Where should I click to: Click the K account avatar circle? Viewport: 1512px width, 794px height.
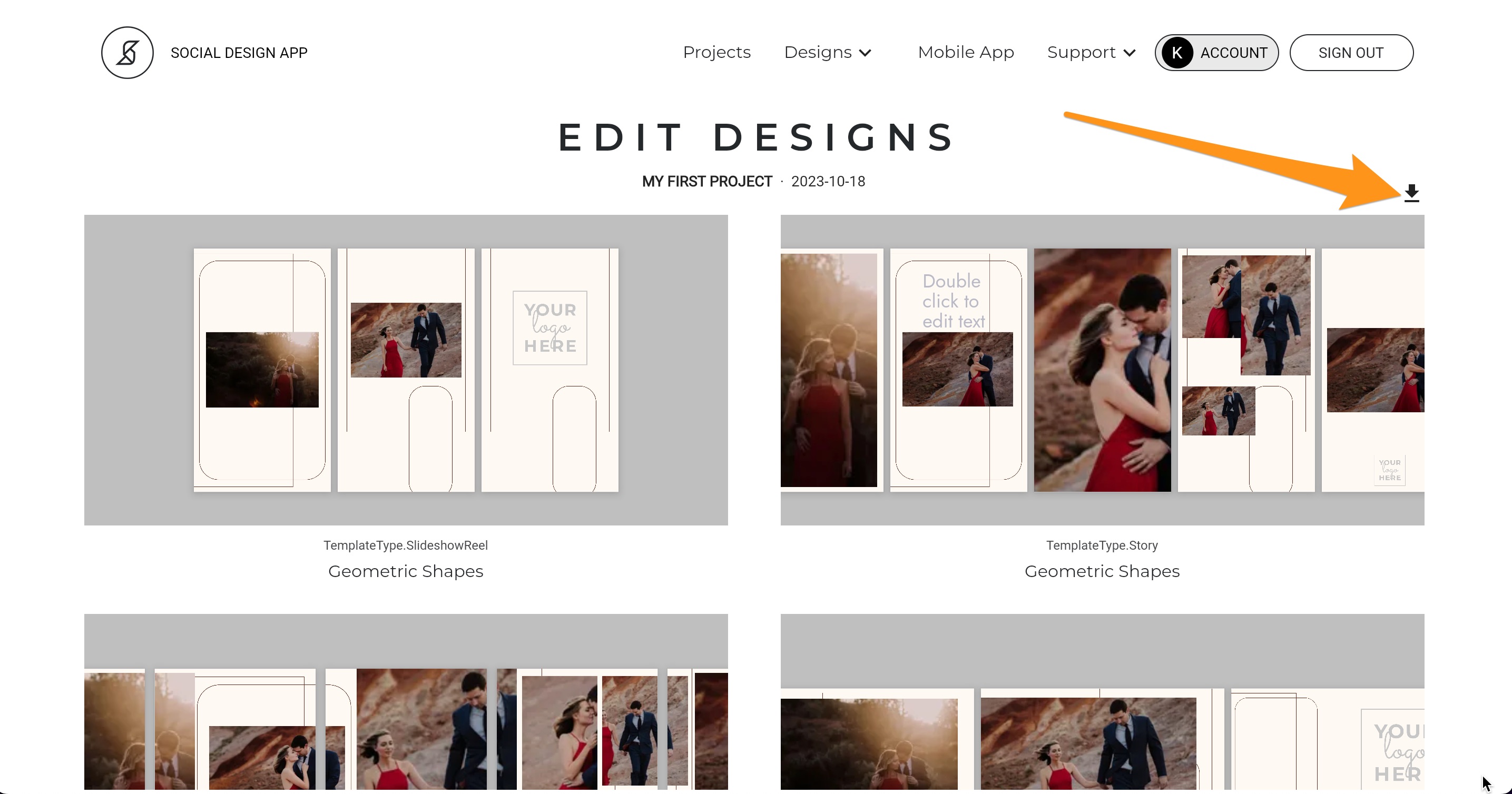(x=1177, y=53)
